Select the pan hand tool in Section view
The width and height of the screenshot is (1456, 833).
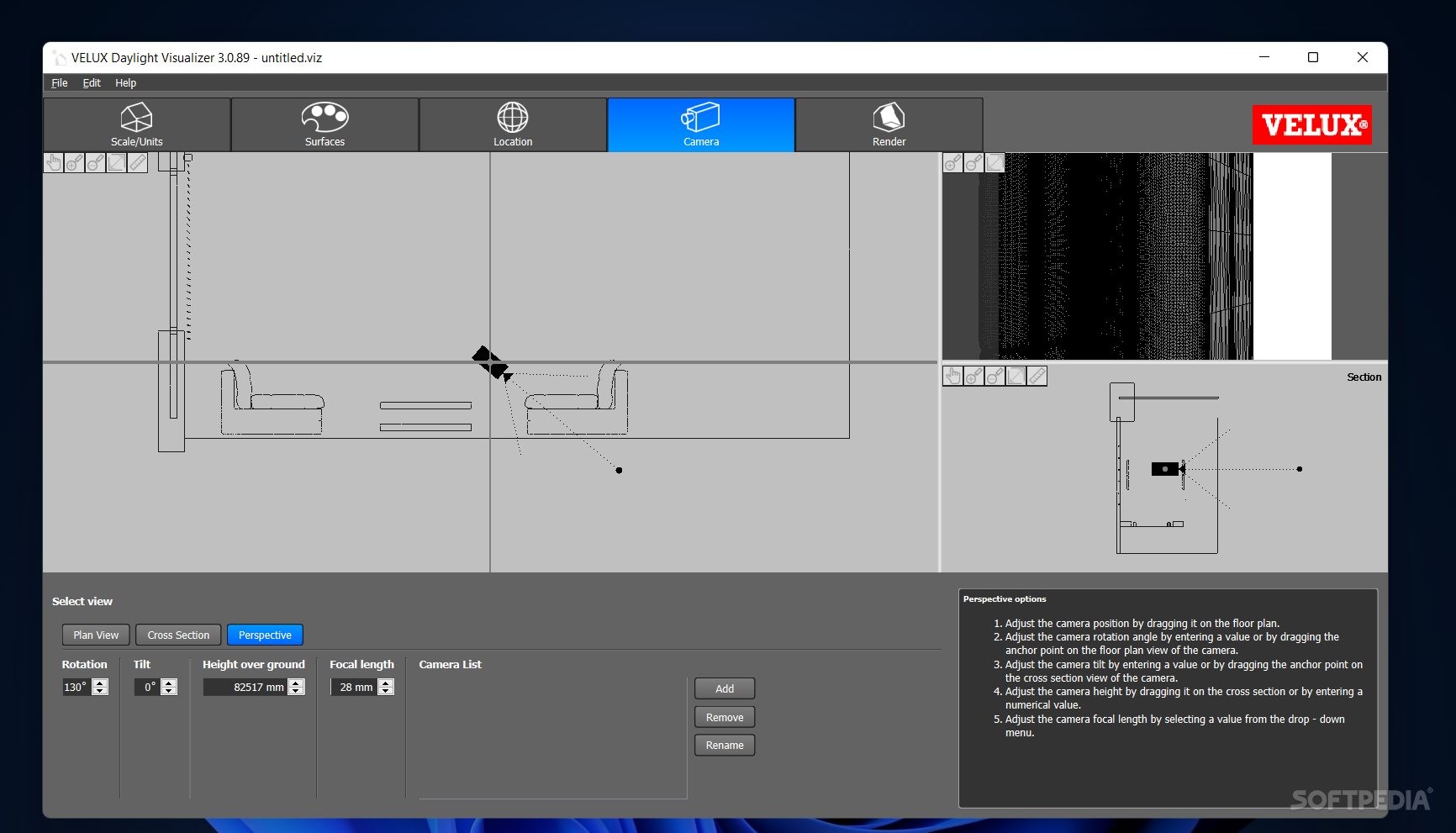952,376
